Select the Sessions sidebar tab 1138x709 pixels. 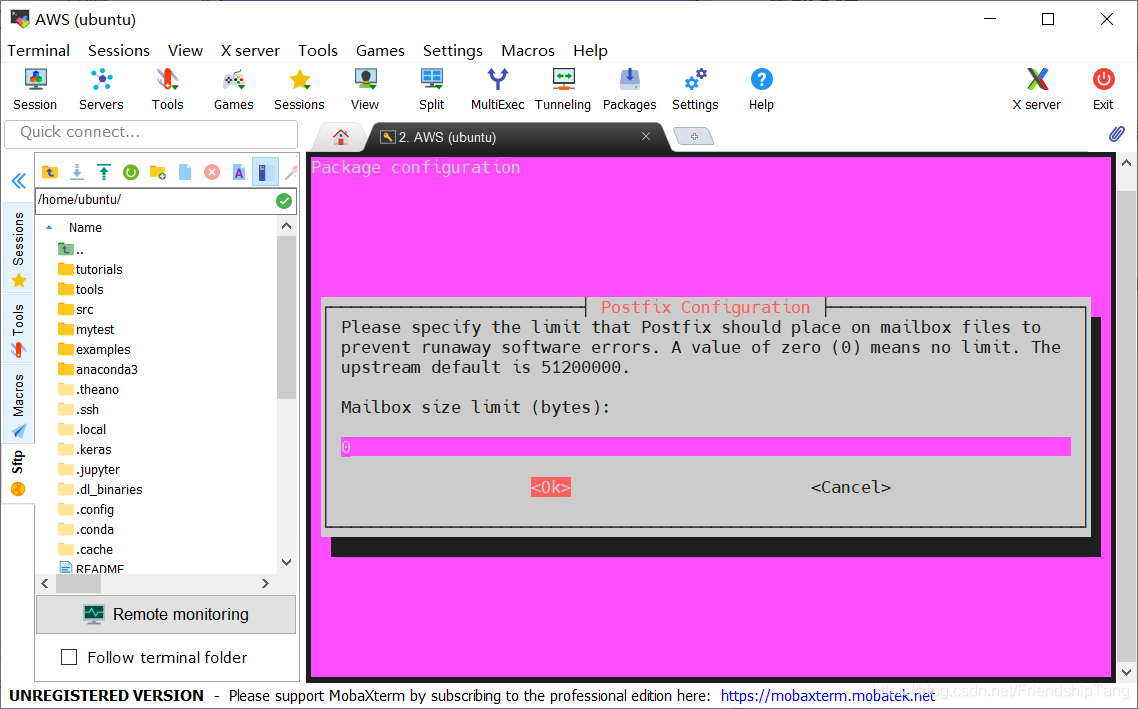pyautogui.click(x=19, y=248)
